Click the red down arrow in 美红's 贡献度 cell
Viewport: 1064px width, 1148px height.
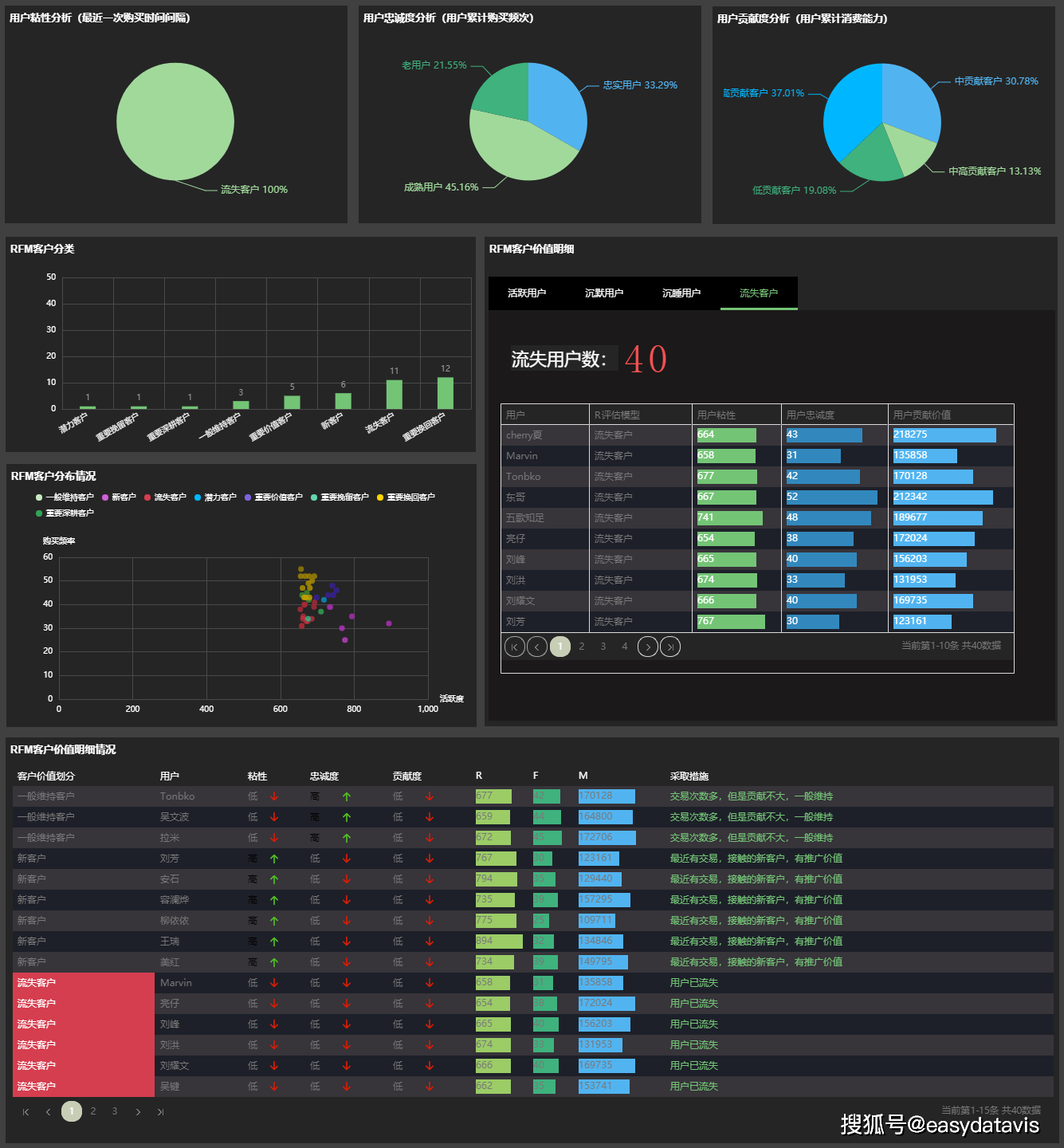point(430,962)
